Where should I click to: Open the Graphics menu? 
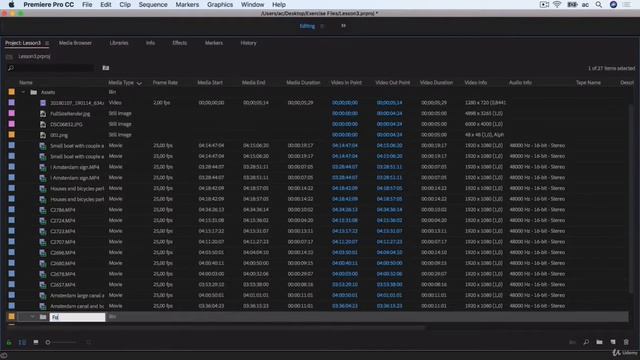point(220,4)
